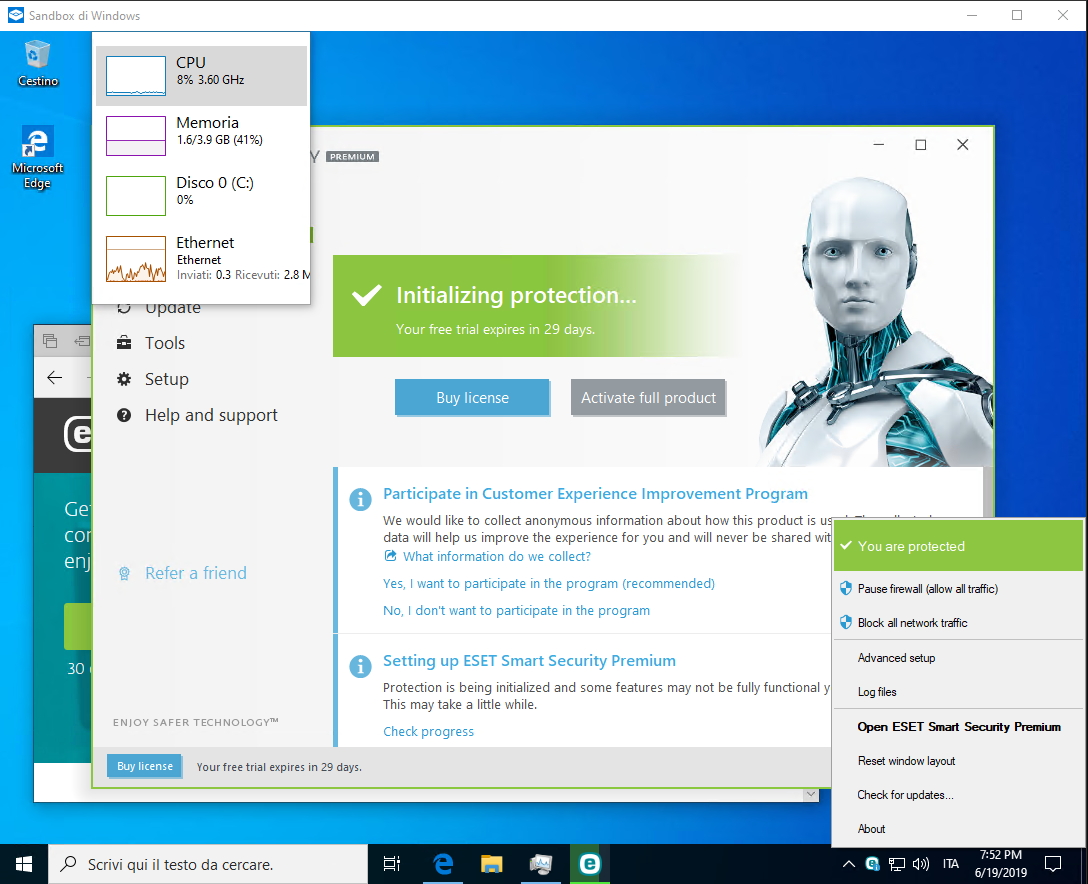The image size is (1088, 884).
Task: Select Pause firewall (allow all traffic)
Action: (x=958, y=588)
